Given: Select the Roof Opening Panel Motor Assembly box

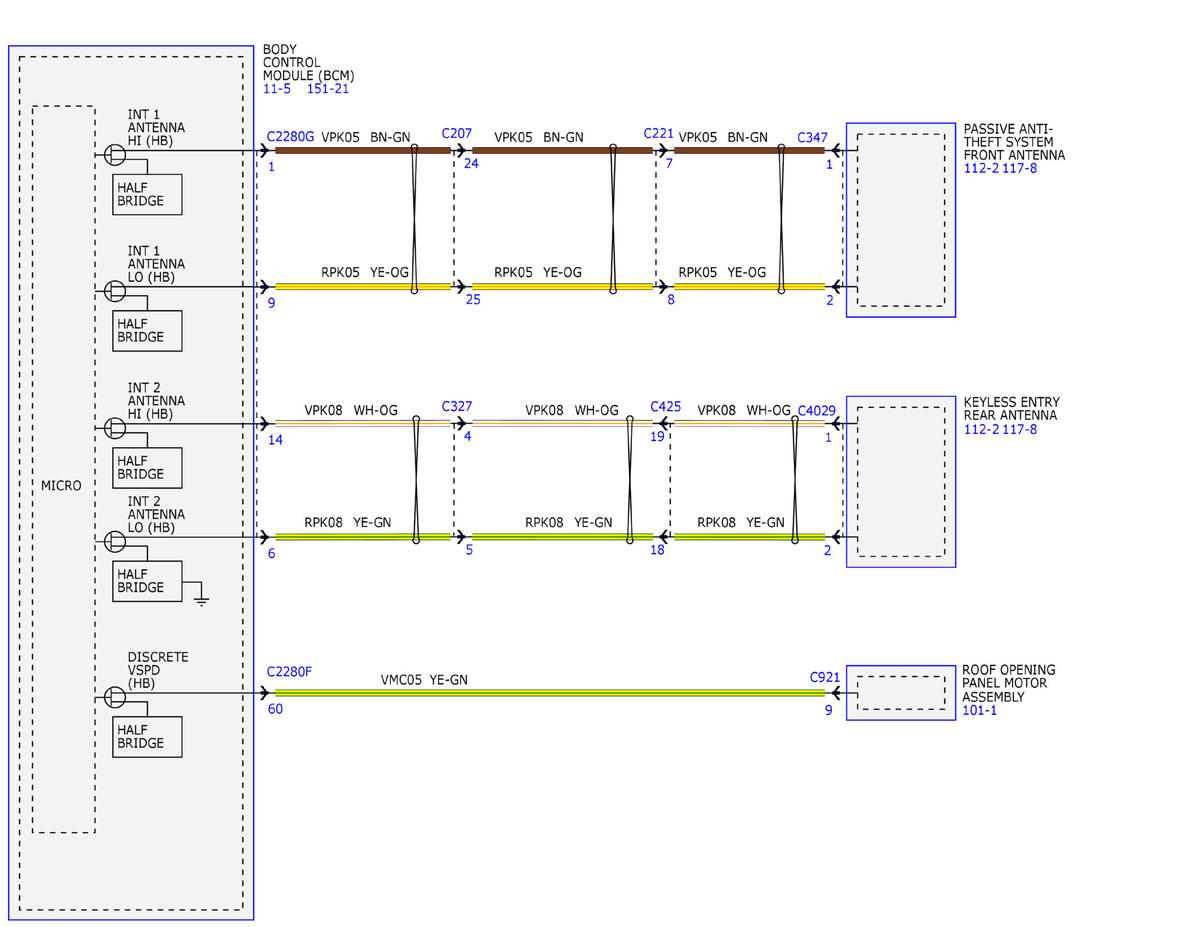Looking at the screenshot, I should click(x=900, y=693).
